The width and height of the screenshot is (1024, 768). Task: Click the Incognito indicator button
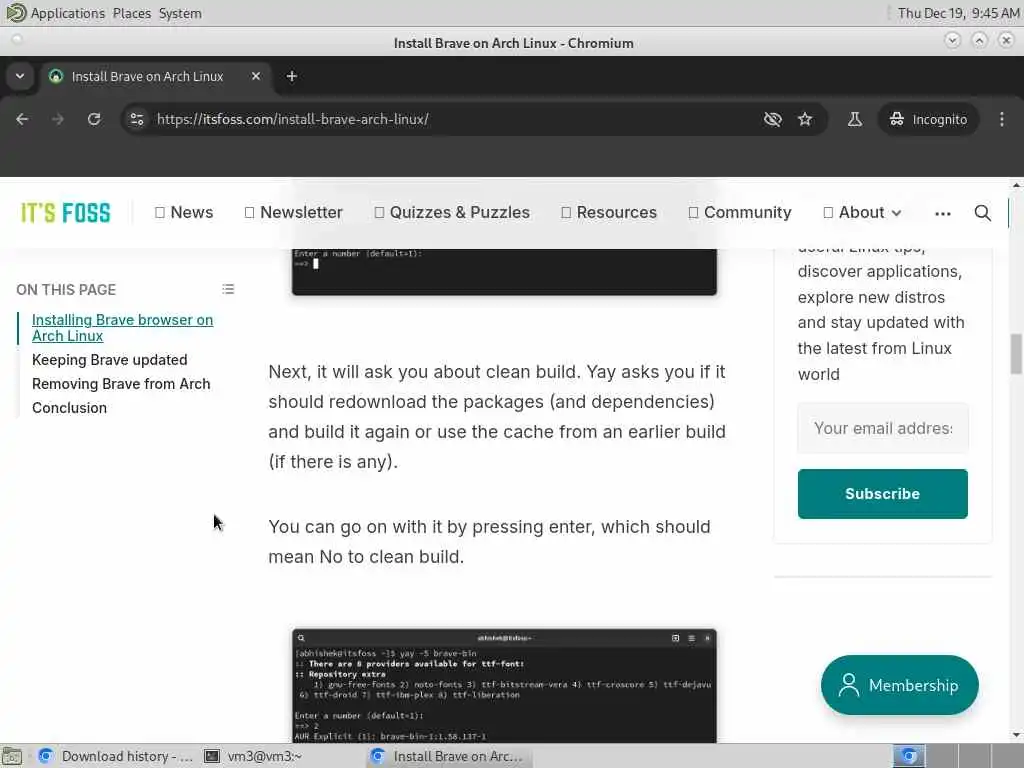pyautogui.click(x=928, y=119)
